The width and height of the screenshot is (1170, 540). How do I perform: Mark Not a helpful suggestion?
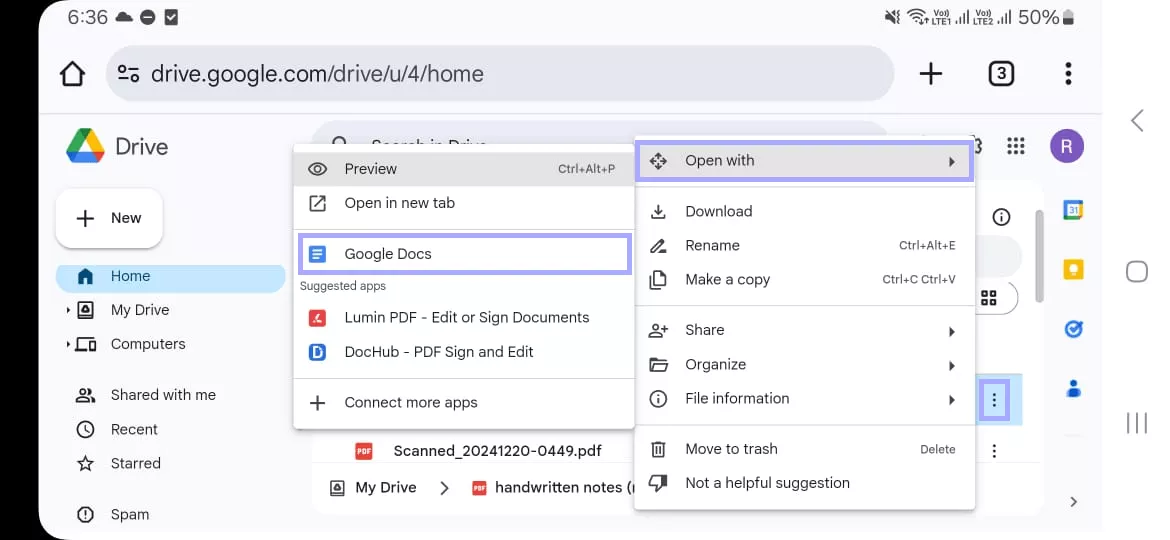pyautogui.click(x=804, y=483)
